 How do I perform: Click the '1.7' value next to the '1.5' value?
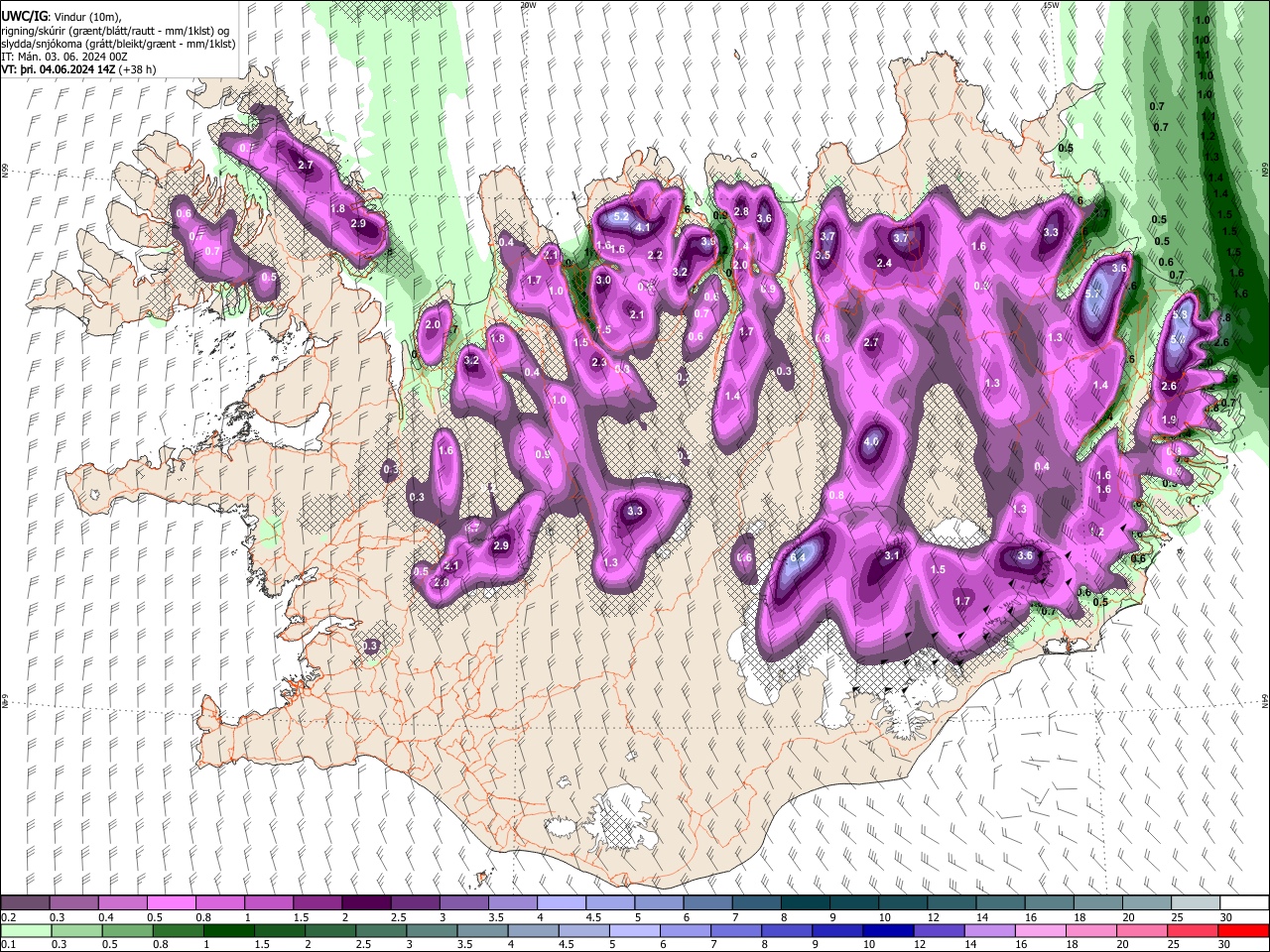[x=962, y=601]
